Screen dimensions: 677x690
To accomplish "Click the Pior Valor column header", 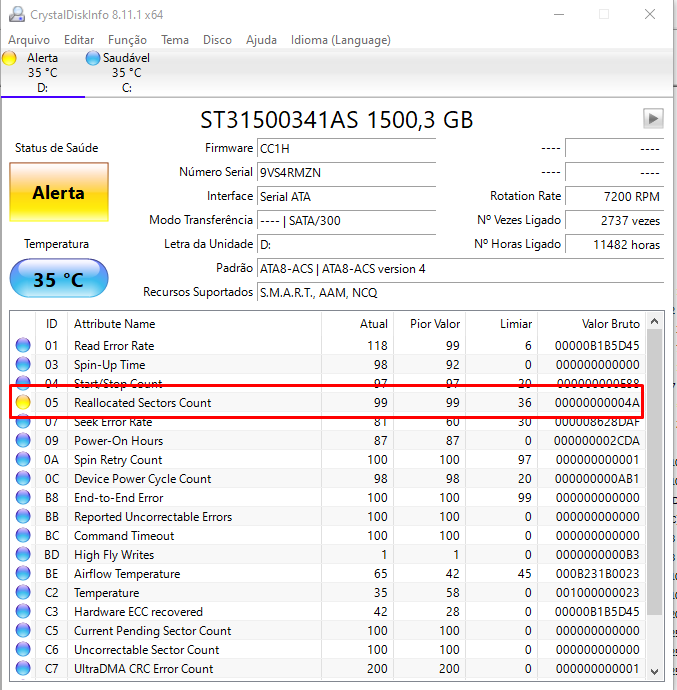I will pos(430,324).
